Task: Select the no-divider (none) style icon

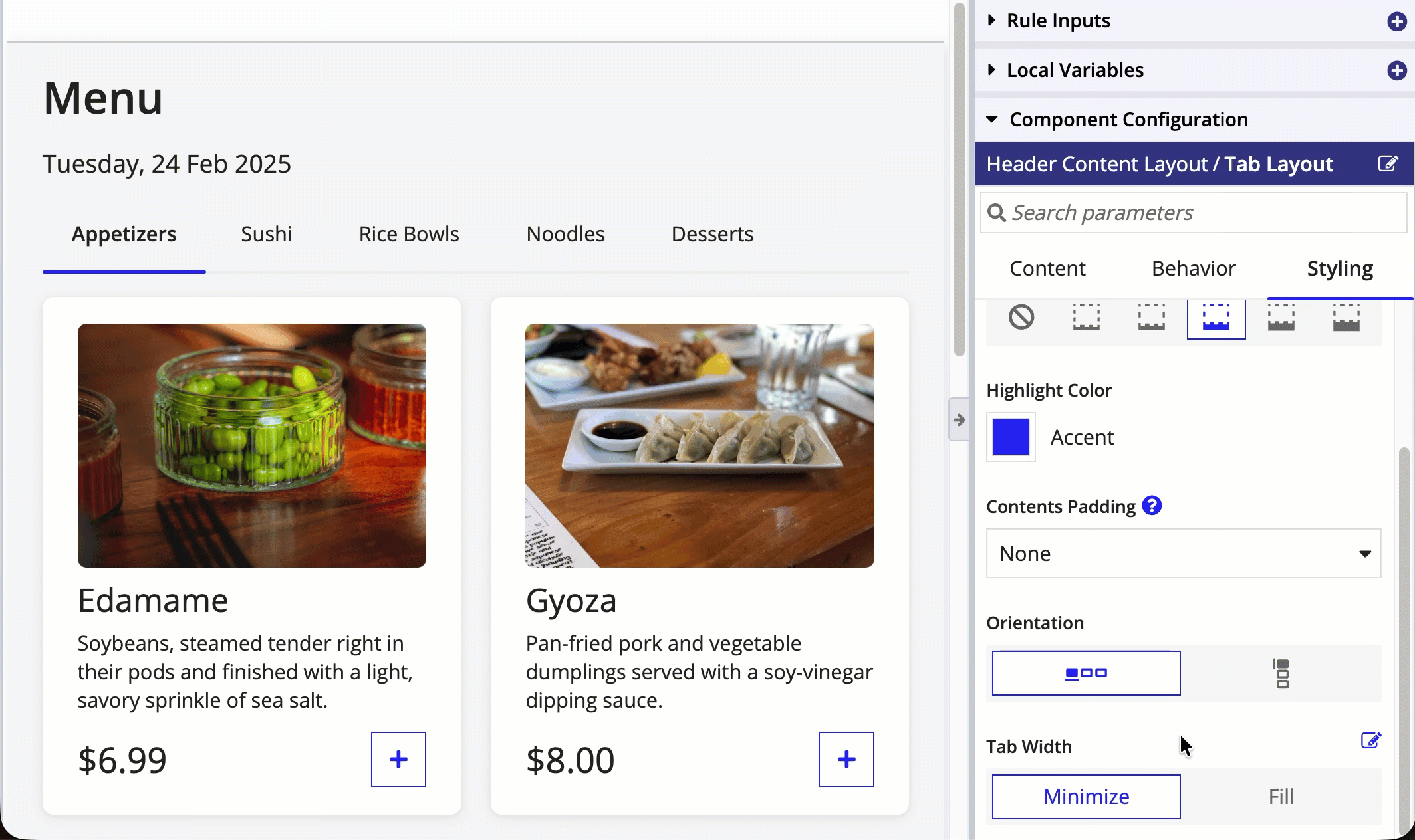Action: point(1021,317)
